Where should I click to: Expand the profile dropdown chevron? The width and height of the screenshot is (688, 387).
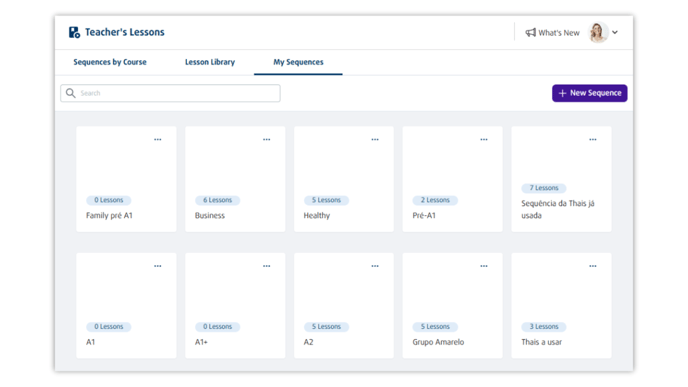click(615, 32)
